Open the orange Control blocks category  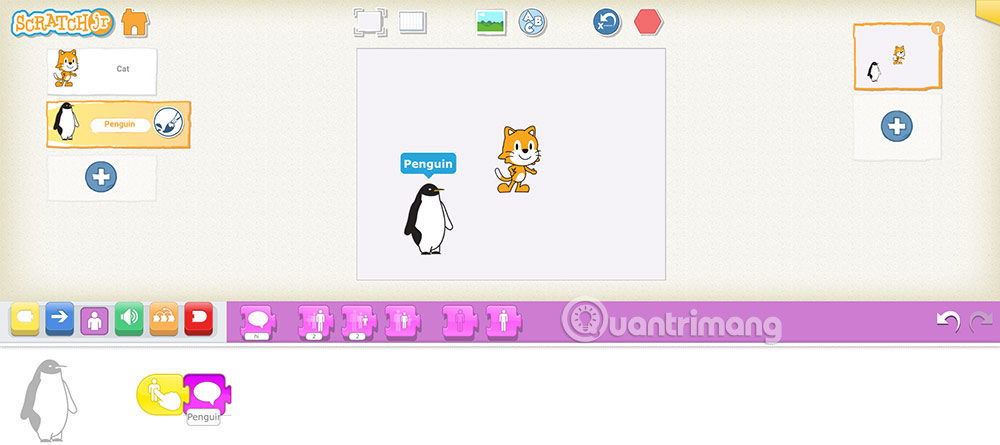(164, 318)
